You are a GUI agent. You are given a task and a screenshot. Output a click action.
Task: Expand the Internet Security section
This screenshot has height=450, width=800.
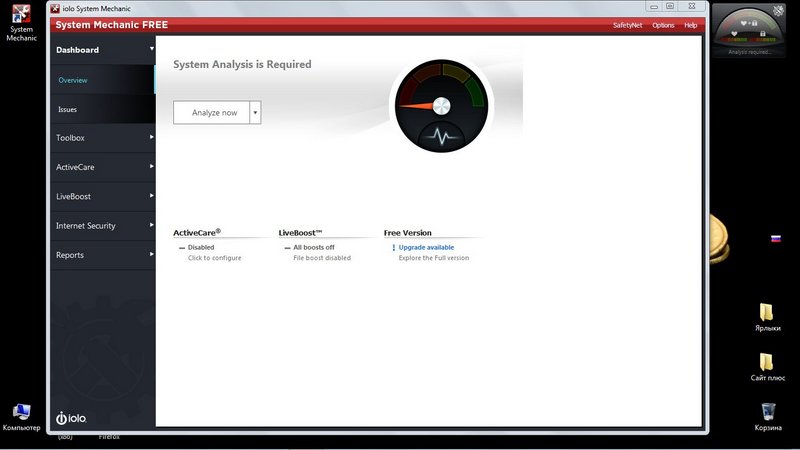pos(103,226)
